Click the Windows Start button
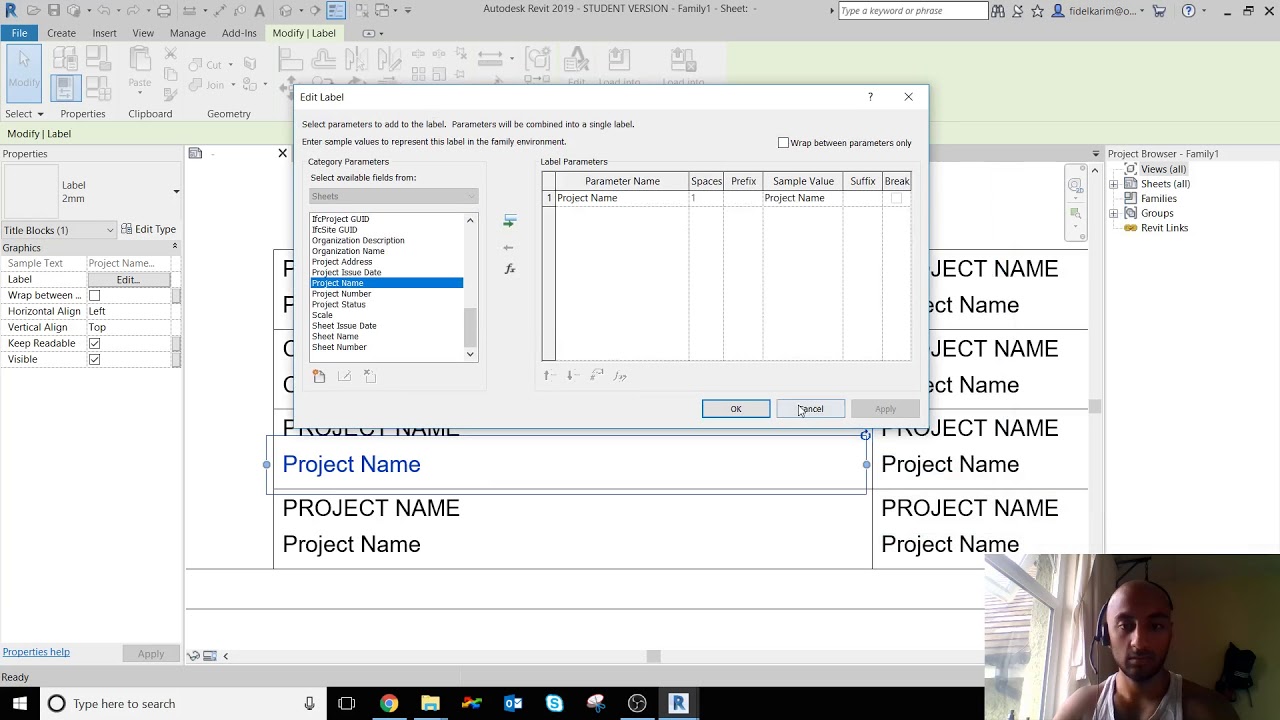 (19, 703)
